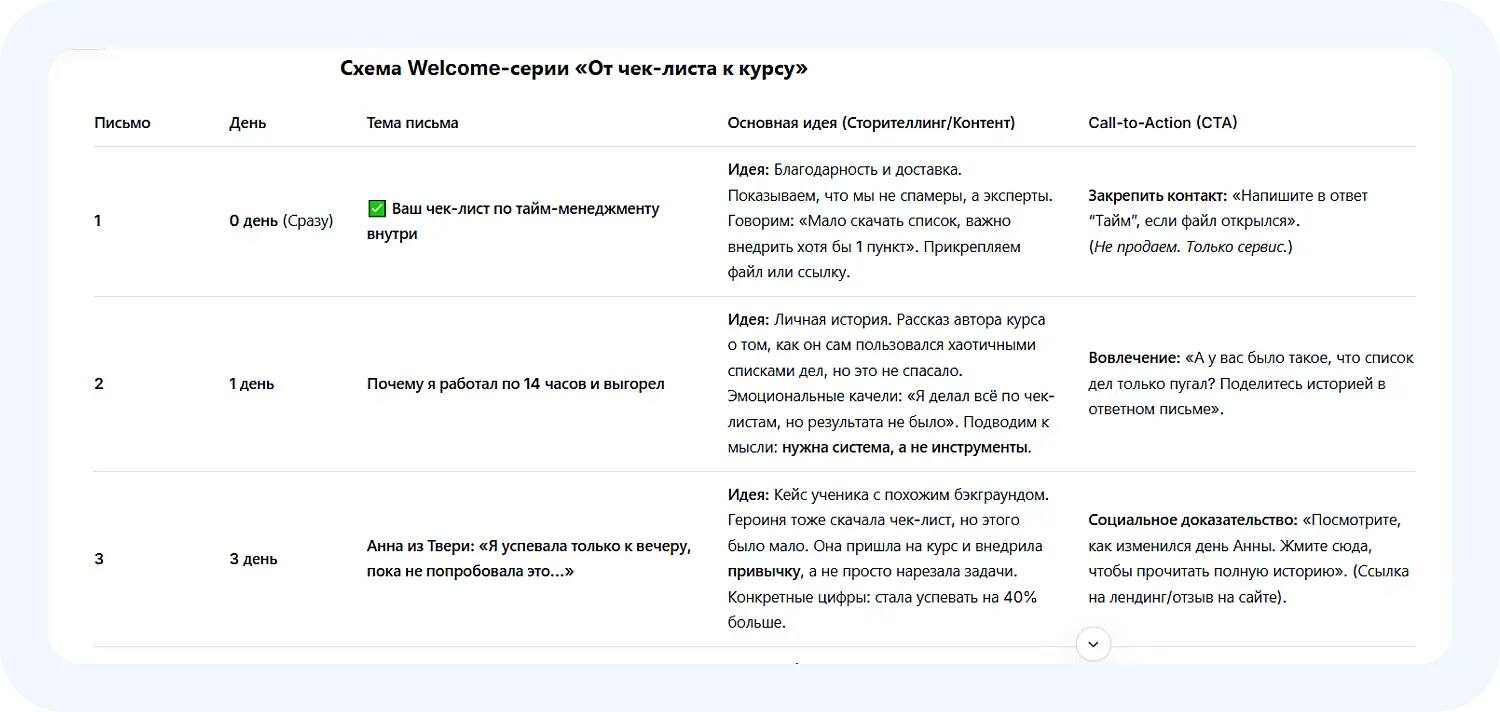Image resolution: width=1500 pixels, height=712 pixels.
Task: Click the «Письмо» column header
Action: pyautogui.click(x=122, y=122)
